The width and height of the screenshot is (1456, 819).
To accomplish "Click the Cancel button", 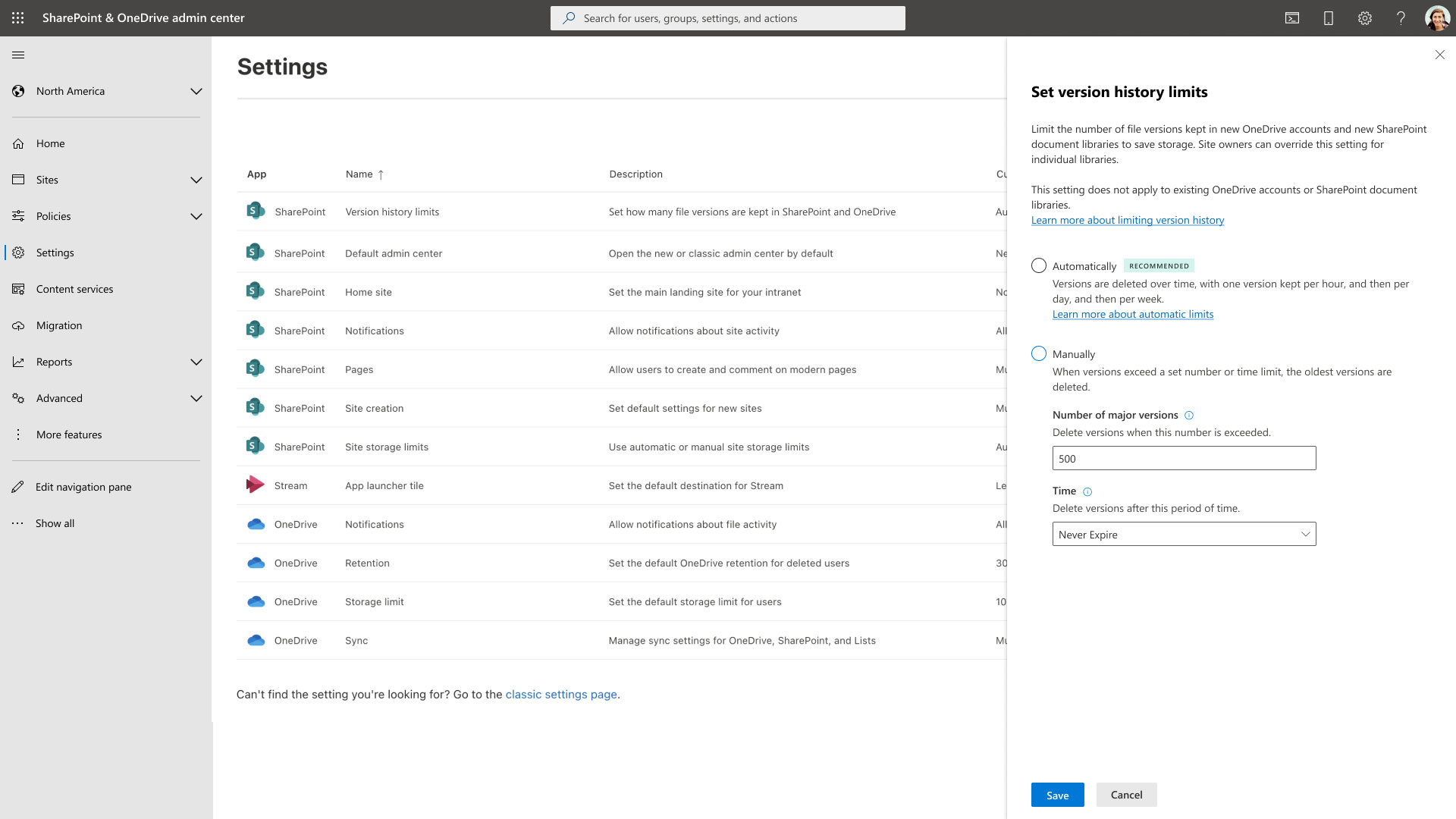I will point(1126,795).
